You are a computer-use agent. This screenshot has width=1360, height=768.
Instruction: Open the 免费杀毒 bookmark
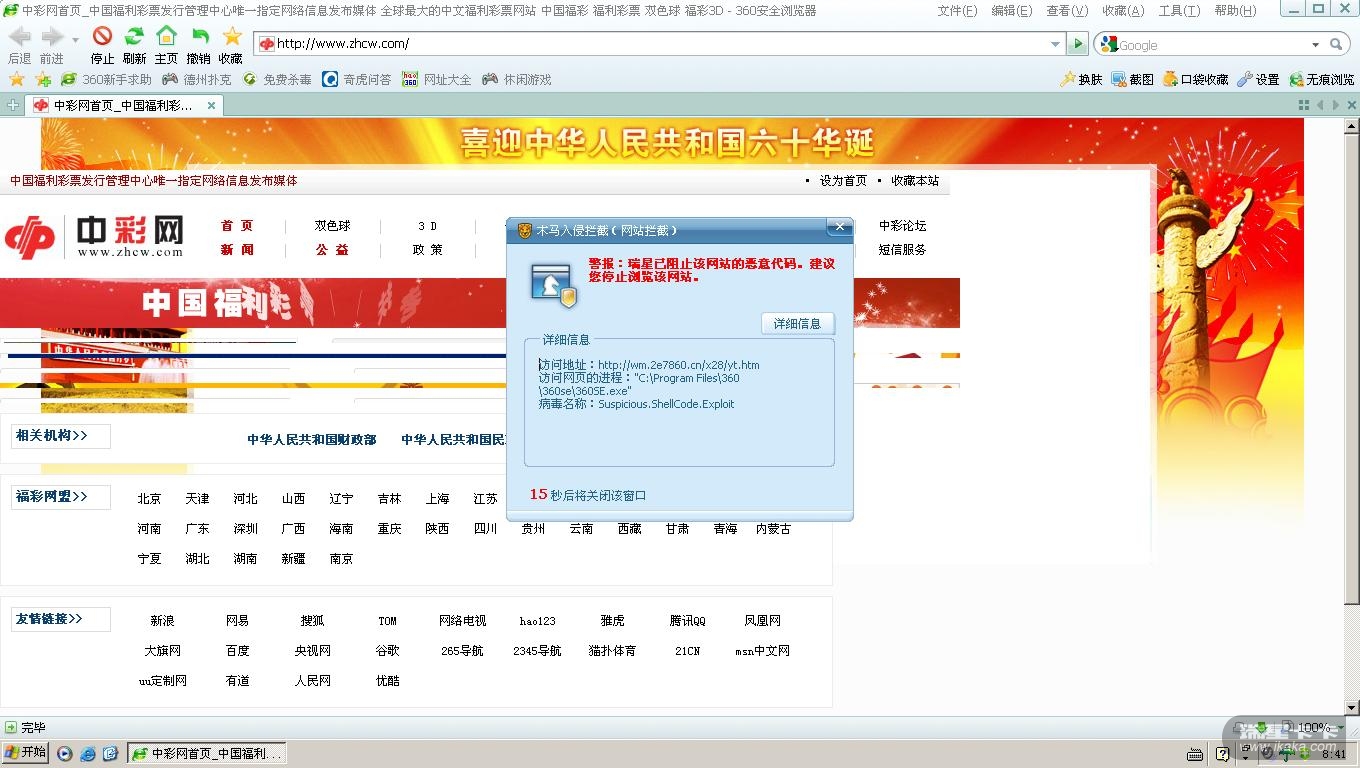[x=277, y=79]
